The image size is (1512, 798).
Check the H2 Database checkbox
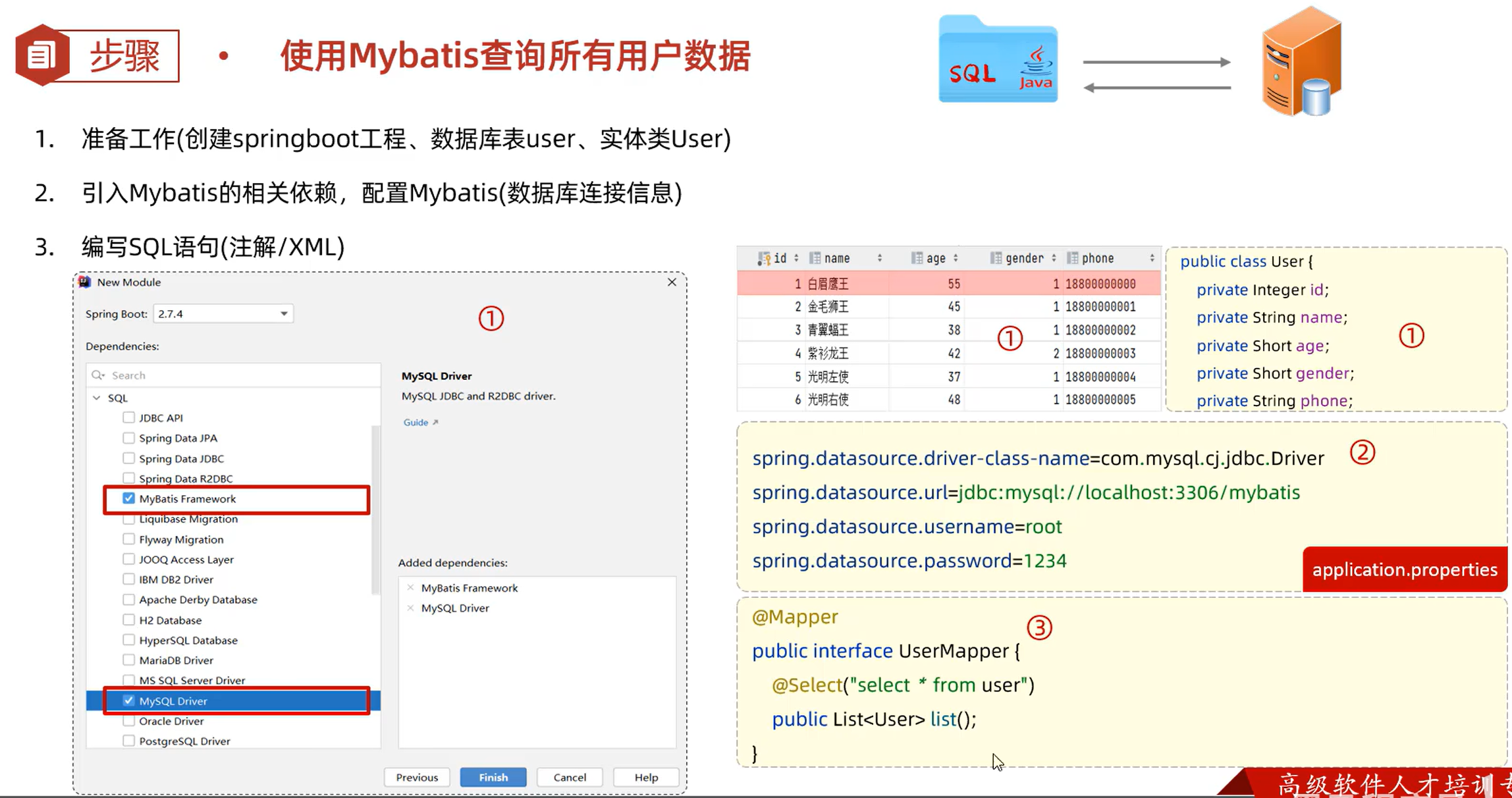128,620
